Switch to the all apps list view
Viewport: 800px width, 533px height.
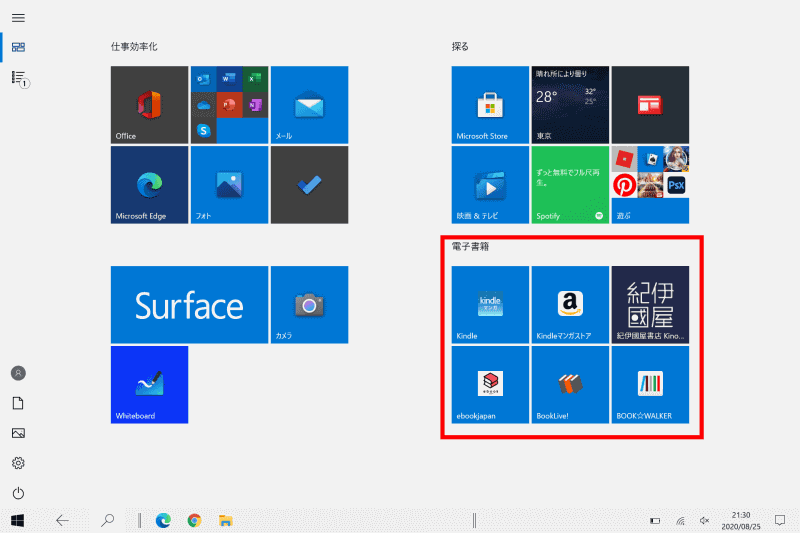coord(19,78)
